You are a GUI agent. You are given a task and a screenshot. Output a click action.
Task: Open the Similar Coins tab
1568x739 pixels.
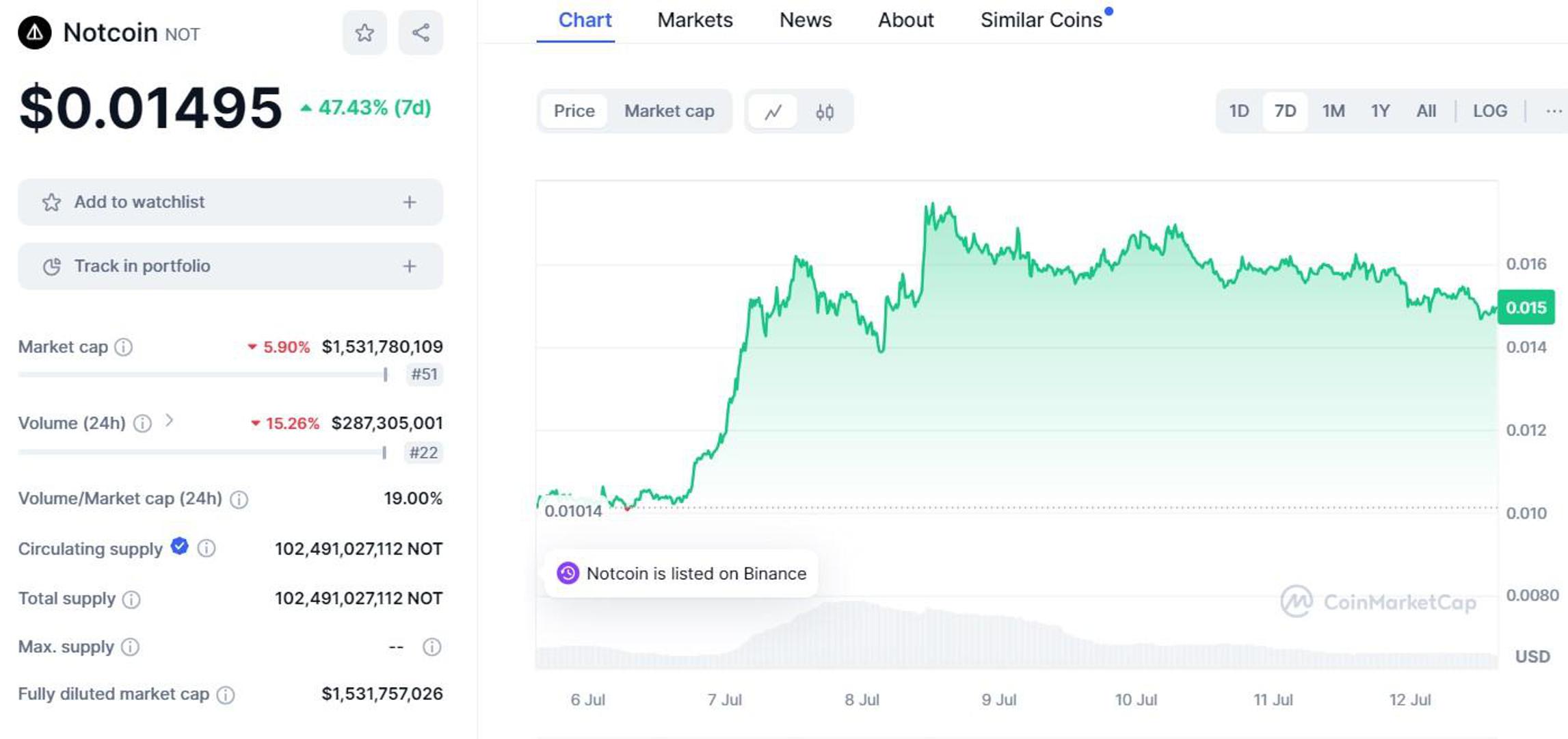1041,21
